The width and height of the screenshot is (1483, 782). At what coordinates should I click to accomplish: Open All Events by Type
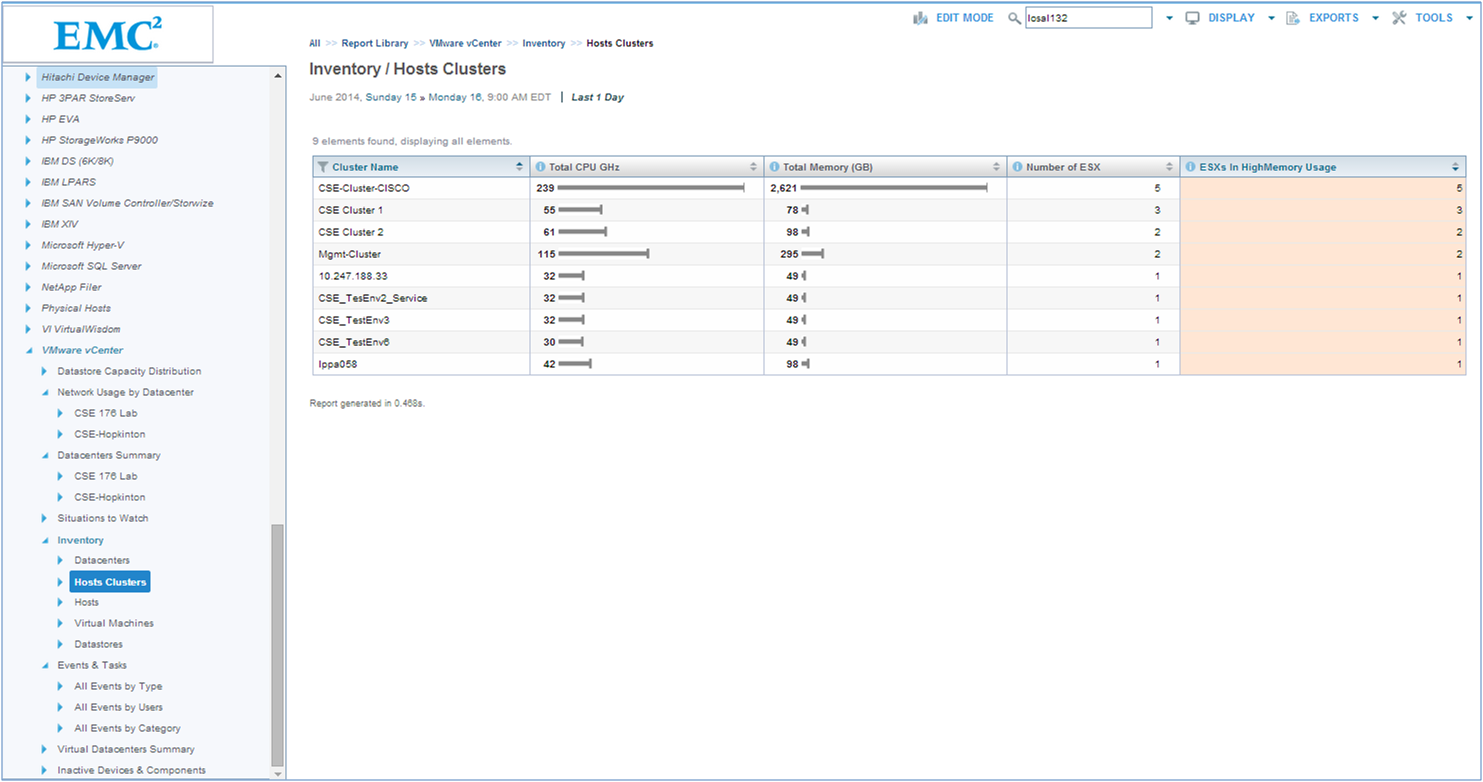(x=118, y=686)
